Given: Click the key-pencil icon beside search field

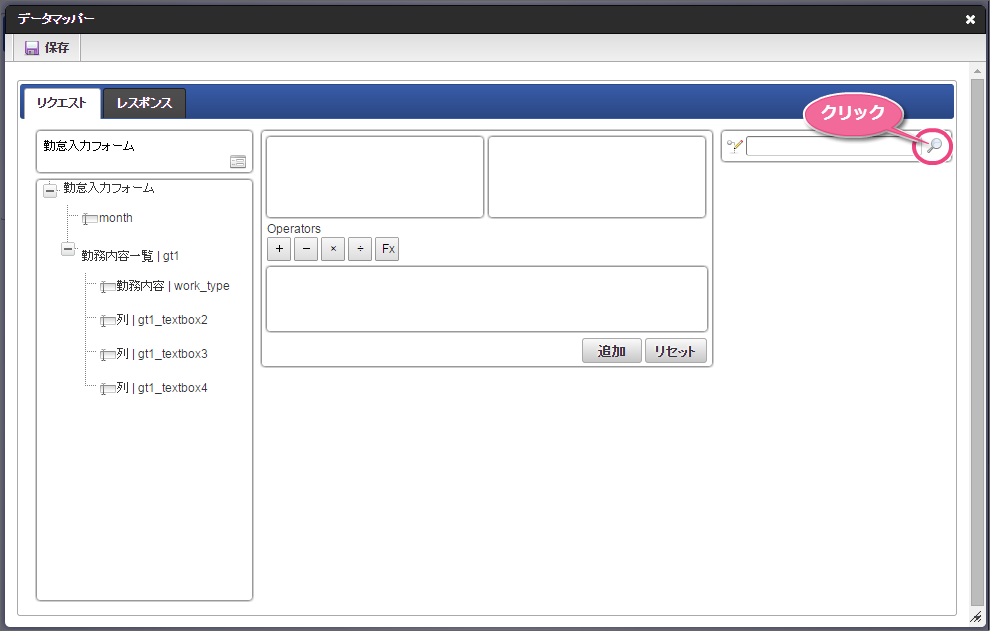Looking at the screenshot, I should click(734, 146).
